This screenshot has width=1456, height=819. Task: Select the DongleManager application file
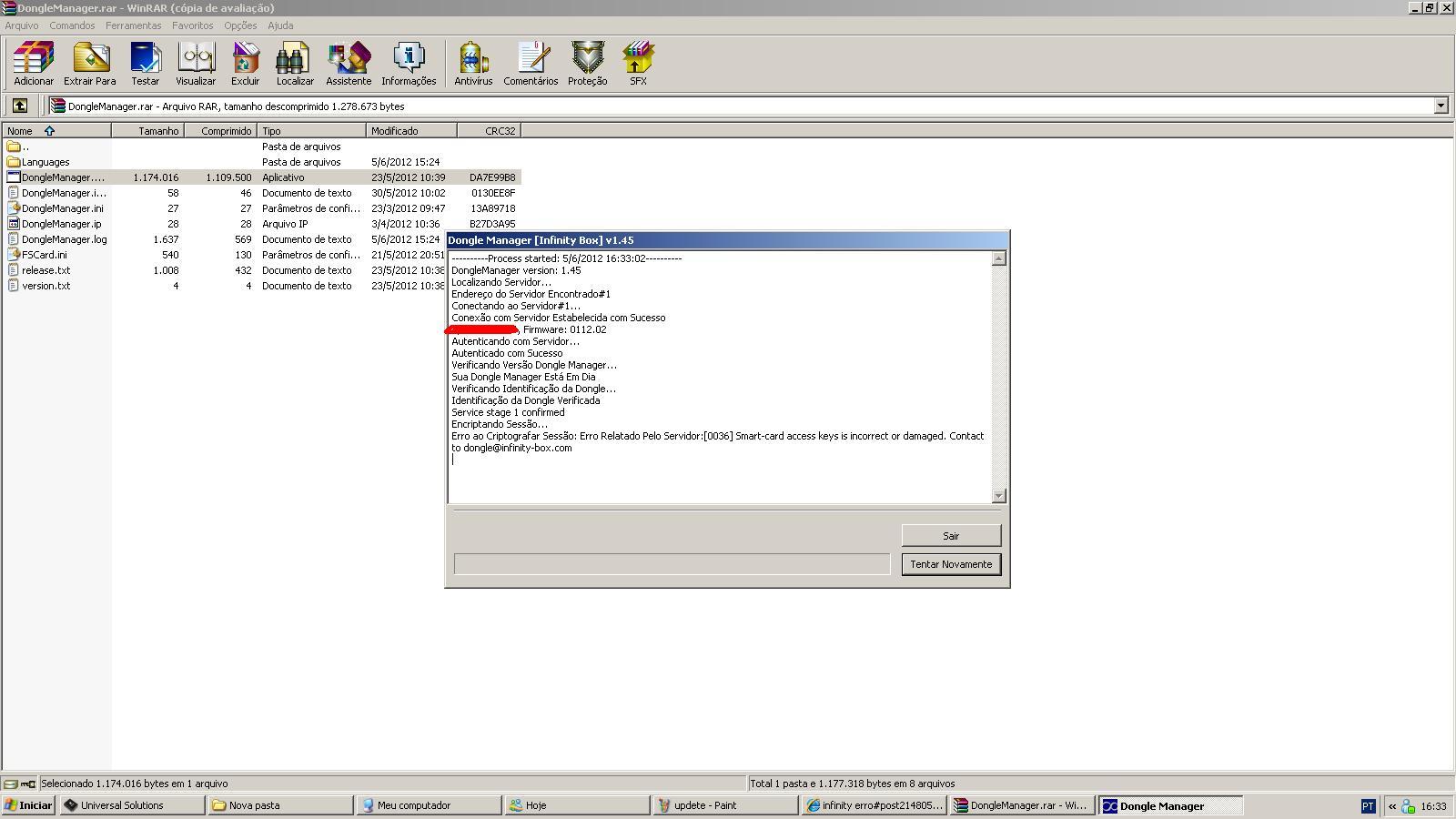56,177
